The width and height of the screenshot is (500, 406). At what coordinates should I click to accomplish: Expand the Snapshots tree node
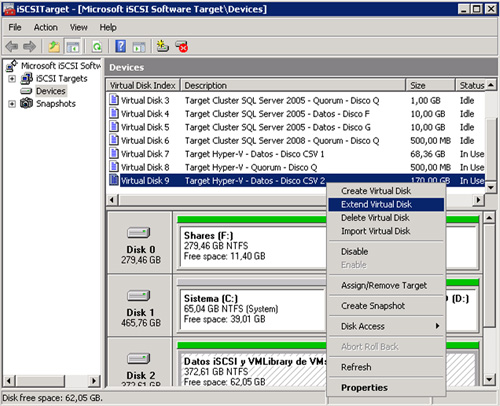point(12,104)
